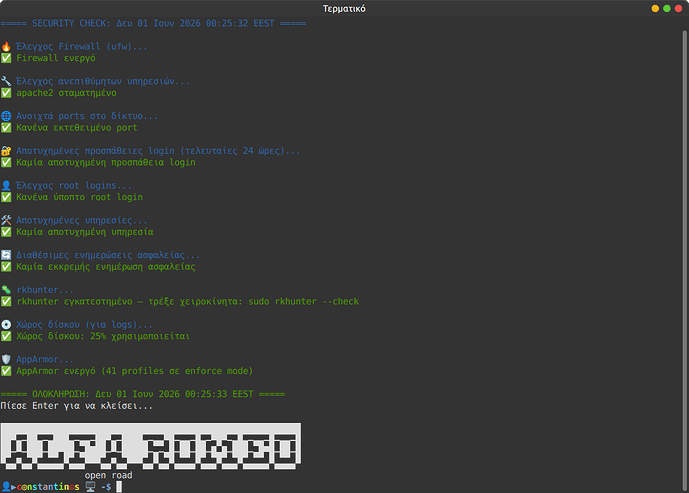Screen dimensions: 689x493
Task: Click the text 'apache2 σταματημένο'
Action: (66, 93)
